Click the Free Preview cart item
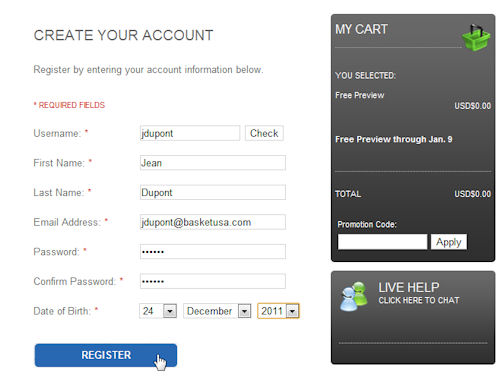The image size is (498, 377). coord(360,95)
